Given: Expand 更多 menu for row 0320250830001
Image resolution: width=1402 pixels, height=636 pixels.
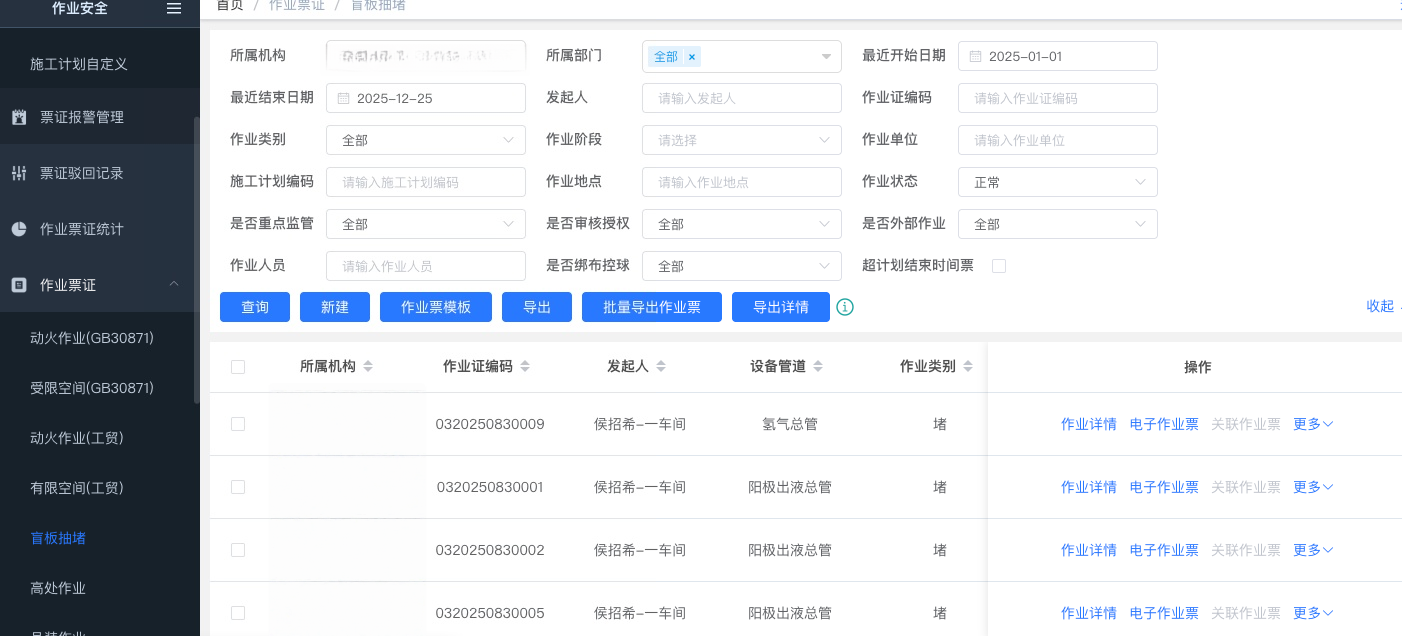Looking at the screenshot, I should pos(1313,487).
